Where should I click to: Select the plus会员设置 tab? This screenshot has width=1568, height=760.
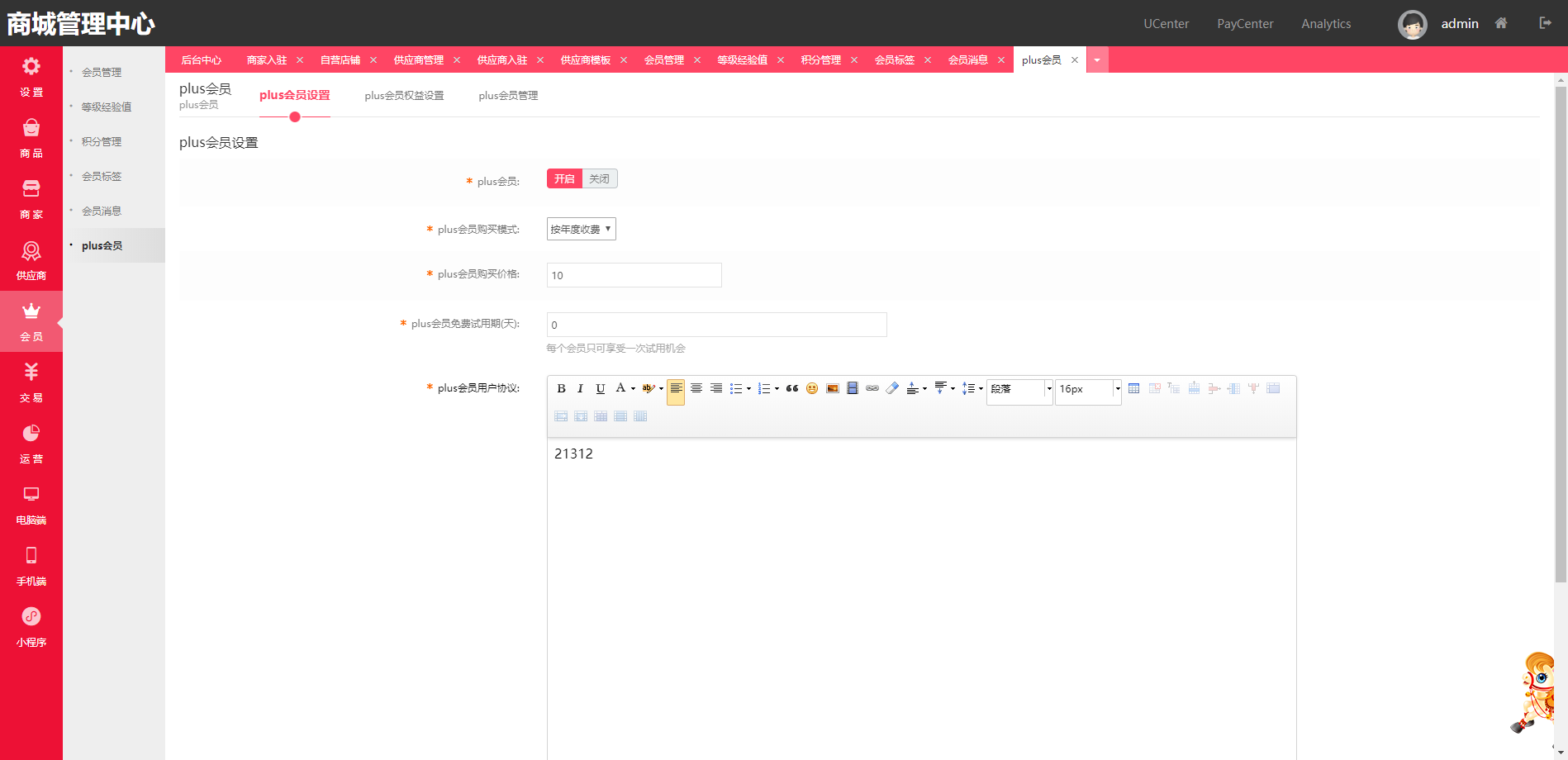(x=295, y=95)
